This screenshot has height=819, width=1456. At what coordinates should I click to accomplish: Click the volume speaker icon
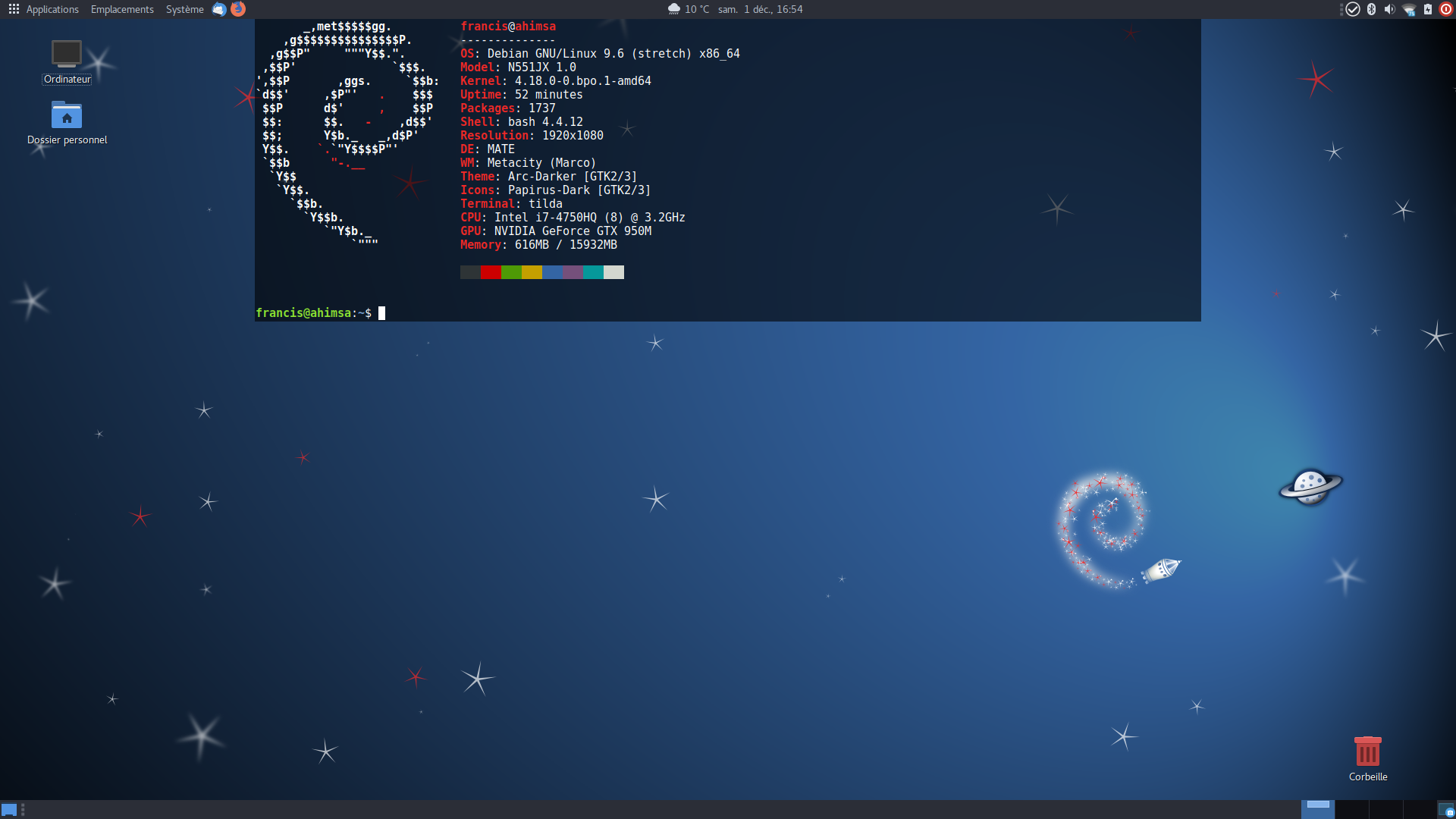(x=1389, y=9)
